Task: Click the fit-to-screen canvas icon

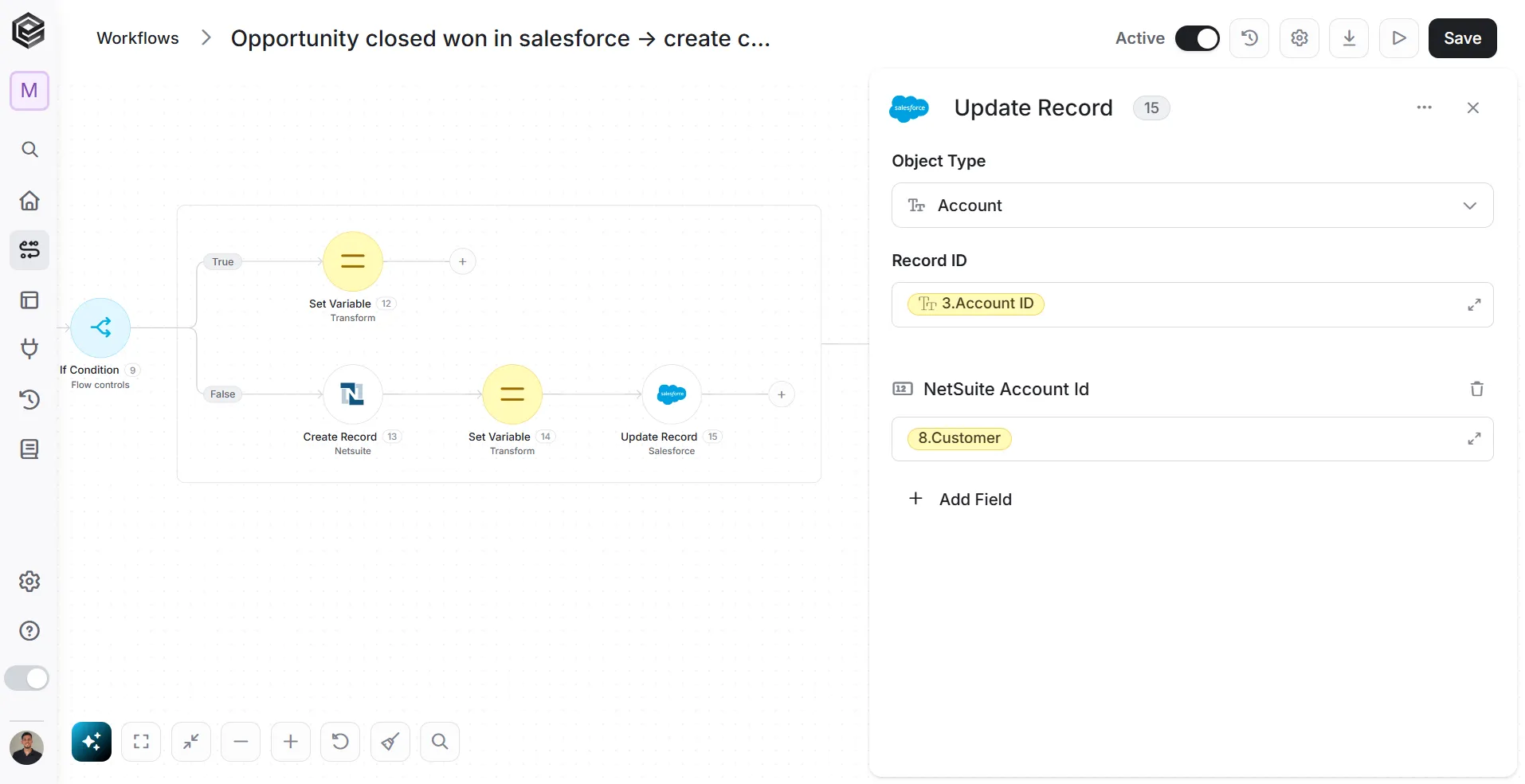Action: coord(141,742)
